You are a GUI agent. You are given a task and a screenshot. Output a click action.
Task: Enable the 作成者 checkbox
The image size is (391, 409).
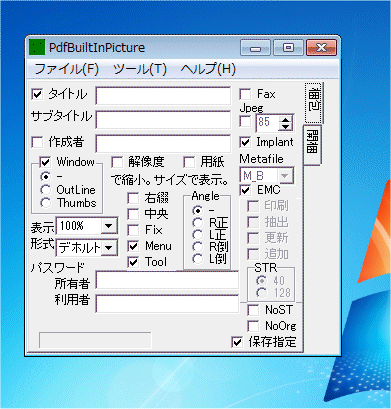click(x=37, y=142)
